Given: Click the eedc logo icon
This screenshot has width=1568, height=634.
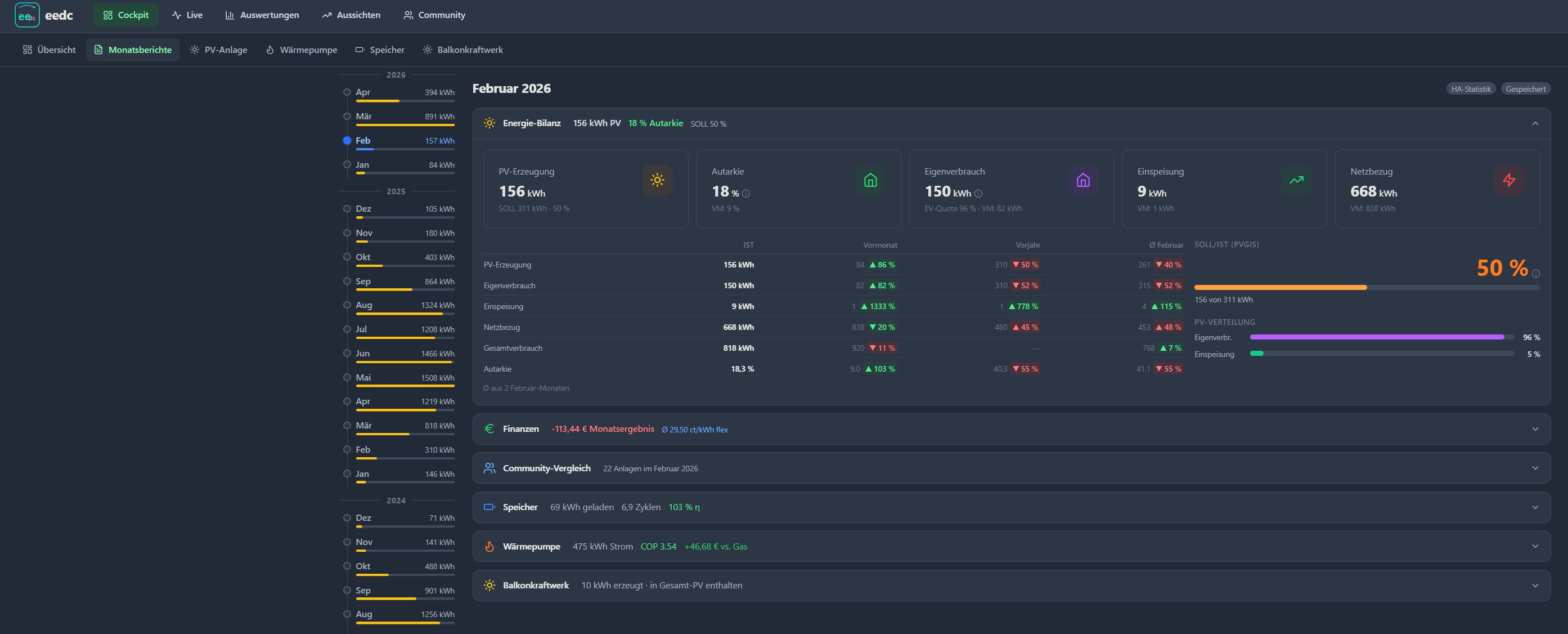Looking at the screenshot, I should pyautogui.click(x=27, y=15).
